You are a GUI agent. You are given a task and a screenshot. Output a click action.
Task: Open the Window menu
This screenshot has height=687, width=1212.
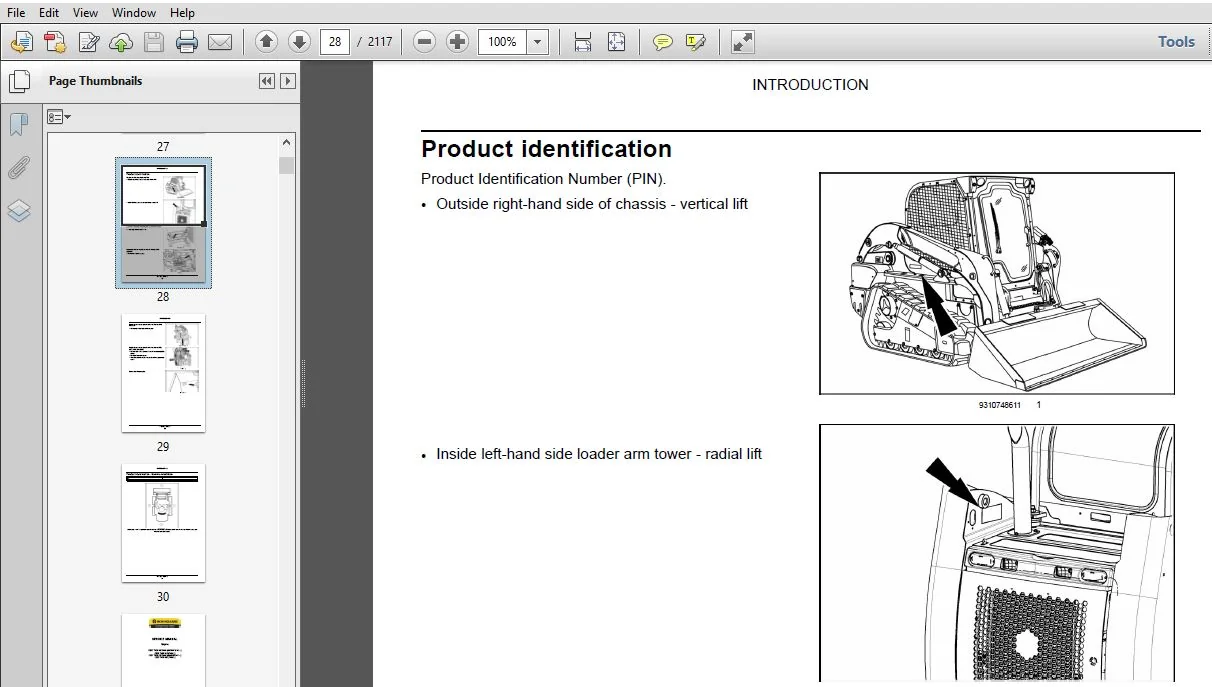coord(134,13)
